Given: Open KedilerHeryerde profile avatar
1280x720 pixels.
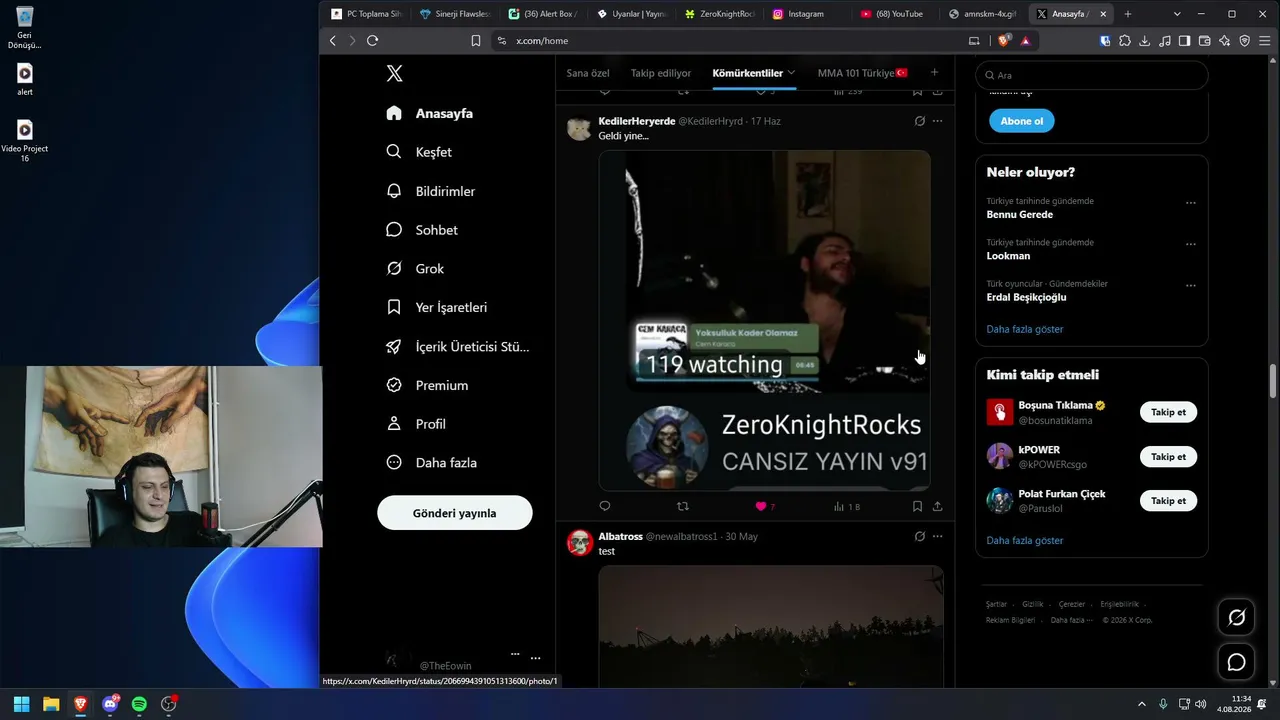Looking at the screenshot, I should point(579,128).
